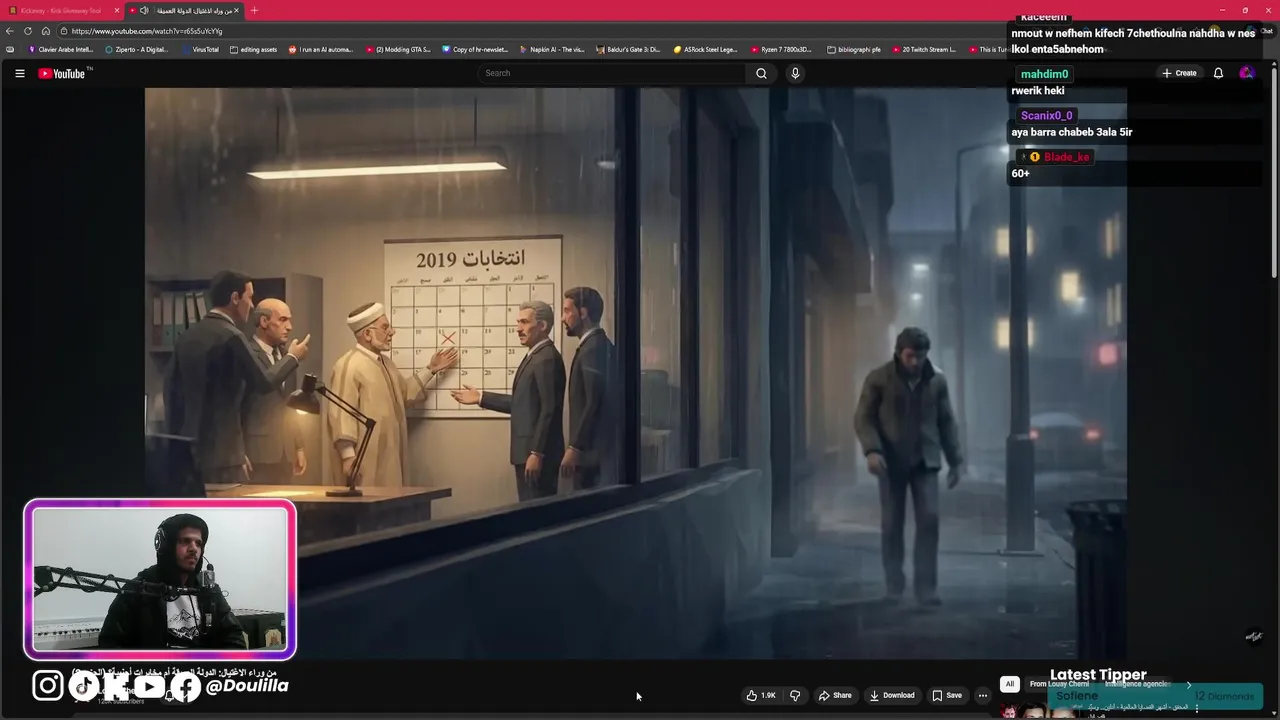Open I run an AI automation bookmark
The image size is (1280, 720).
[x=321, y=49]
